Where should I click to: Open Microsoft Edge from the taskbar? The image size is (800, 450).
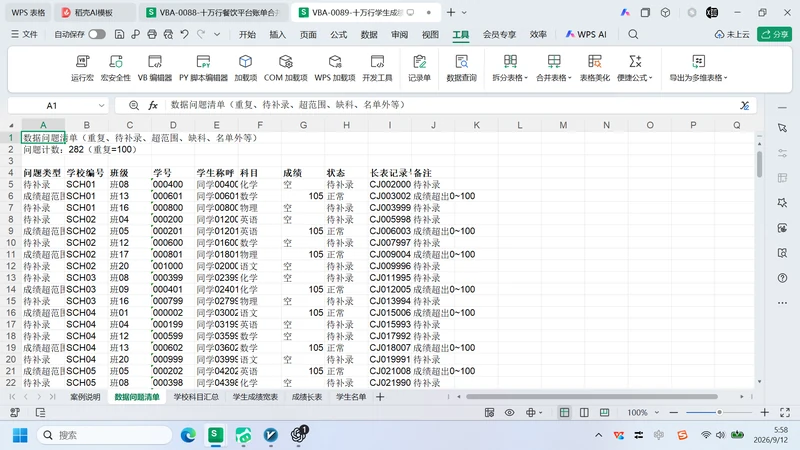188,435
